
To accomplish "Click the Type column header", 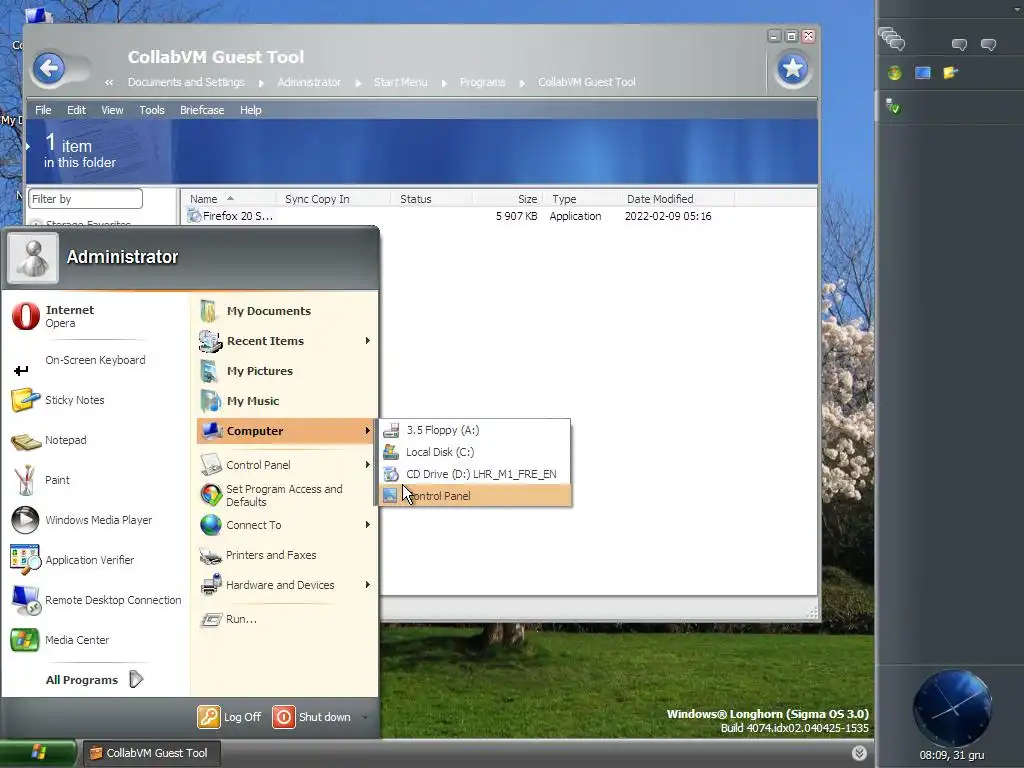I will (581, 199).
